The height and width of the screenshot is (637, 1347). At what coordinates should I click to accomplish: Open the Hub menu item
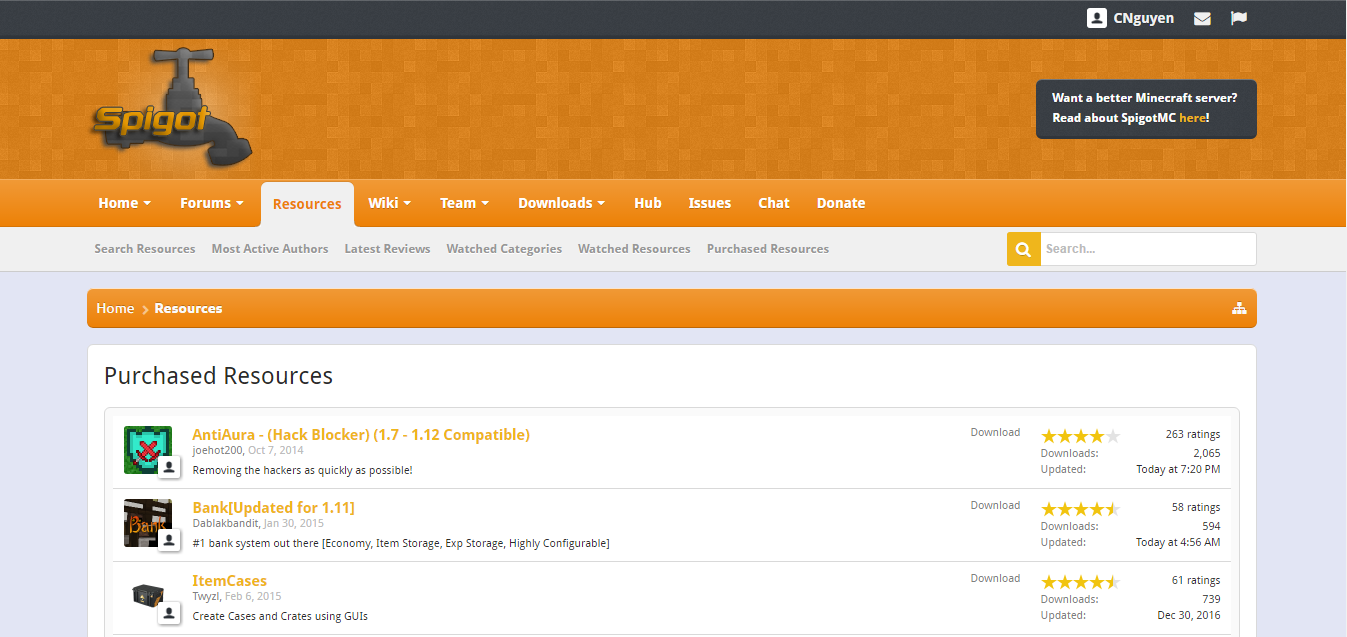[648, 203]
